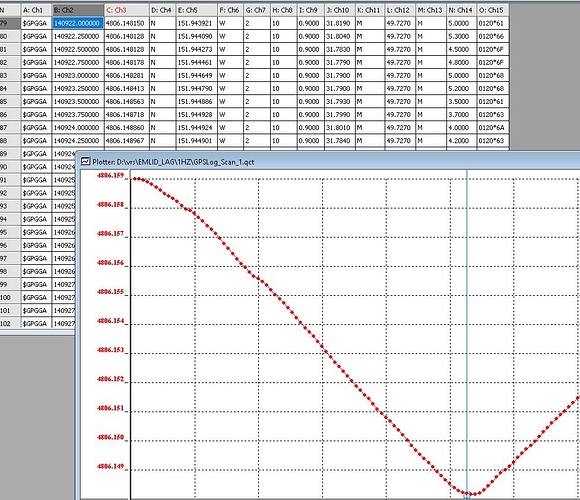This screenshot has height=500, width=580.
Task: Click cell 4806.148563 in row 85
Action: click(x=127, y=101)
